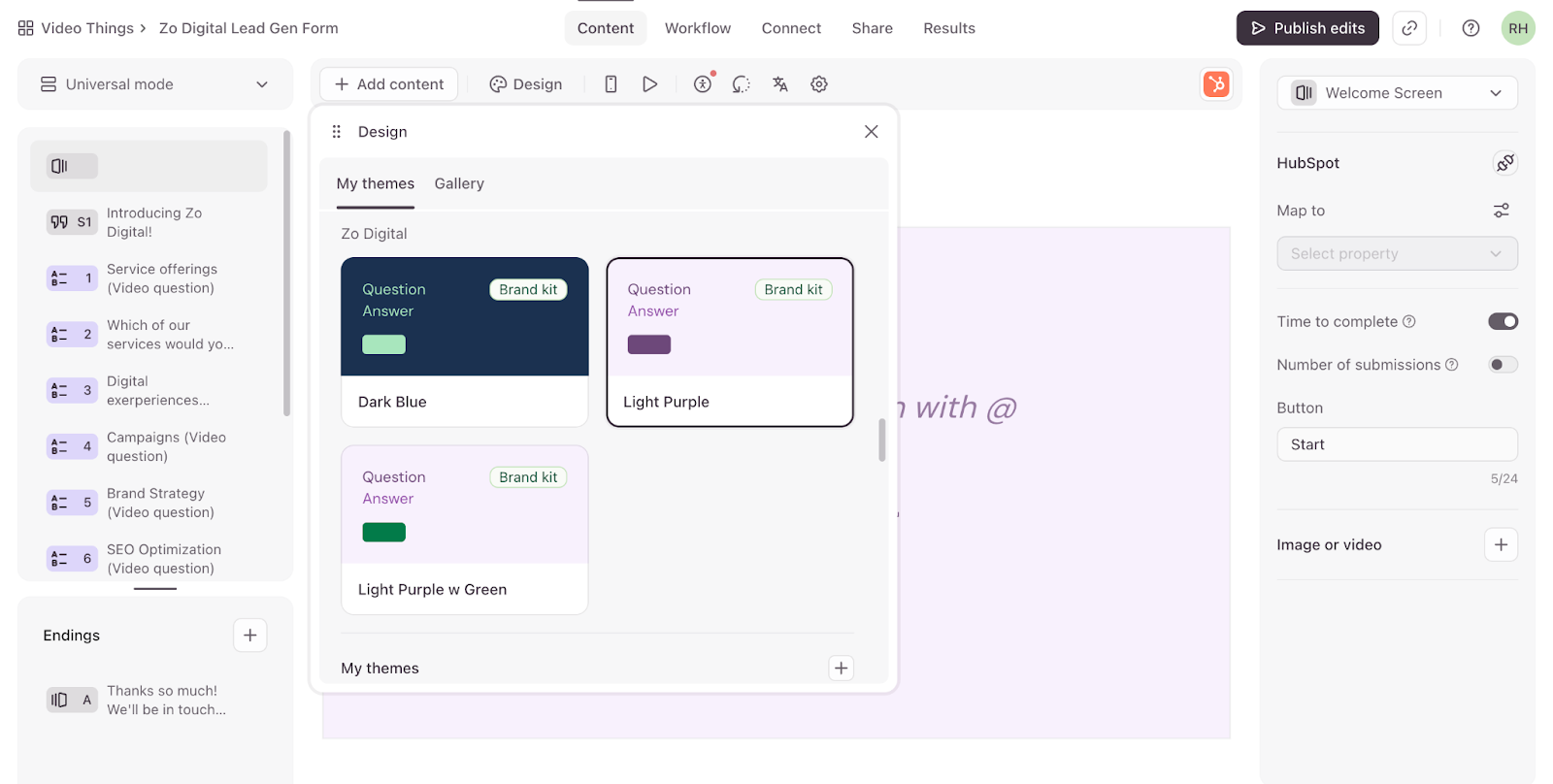The image size is (1553, 784).
Task: Enable Number of submissions switch
Action: (x=1503, y=365)
